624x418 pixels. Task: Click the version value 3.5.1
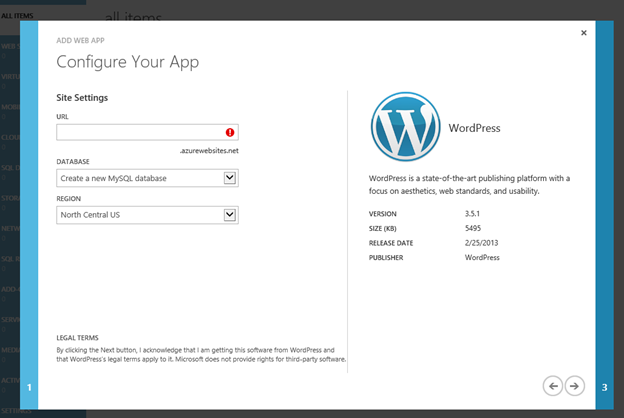coord(472,214)
